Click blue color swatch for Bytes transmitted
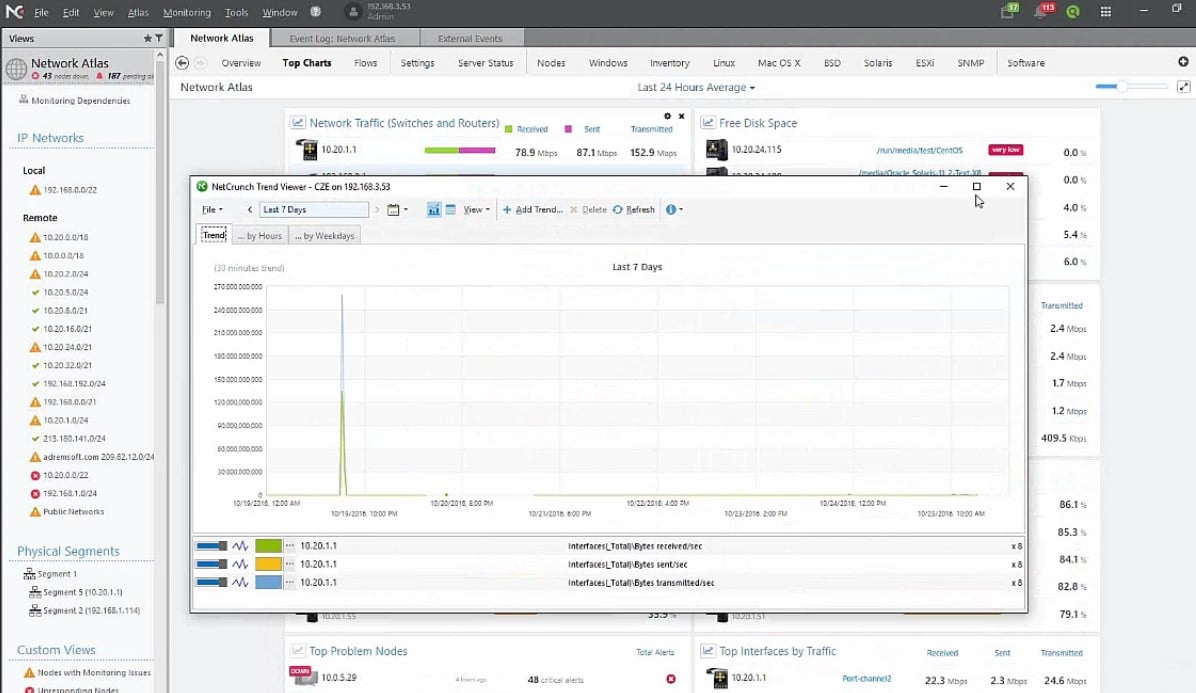Image resolution: width=1196 pixels, height=693 pixels. (268, 582)
